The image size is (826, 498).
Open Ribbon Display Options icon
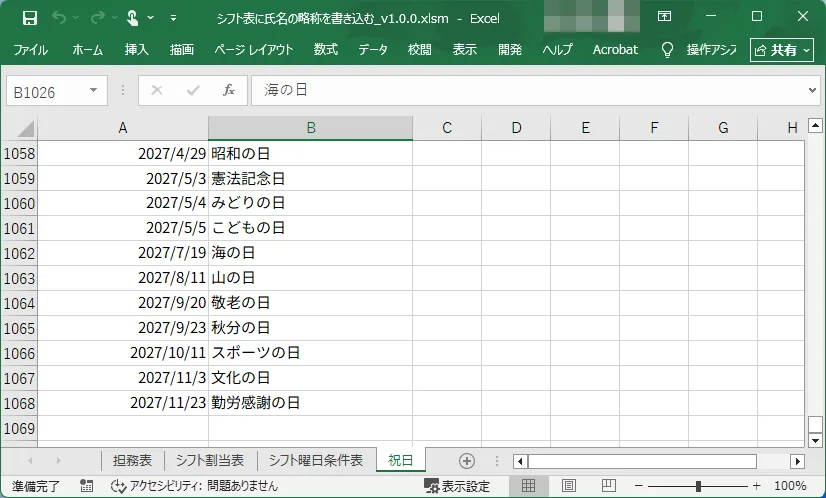pos(664,16)
